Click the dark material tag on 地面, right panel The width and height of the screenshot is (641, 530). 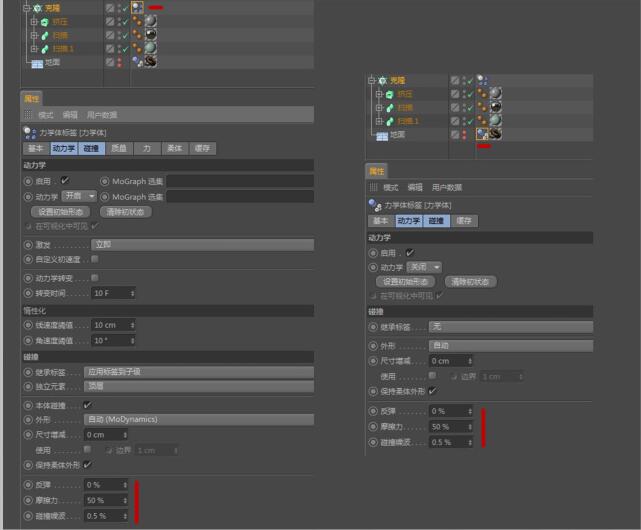[x=495, y=134]
